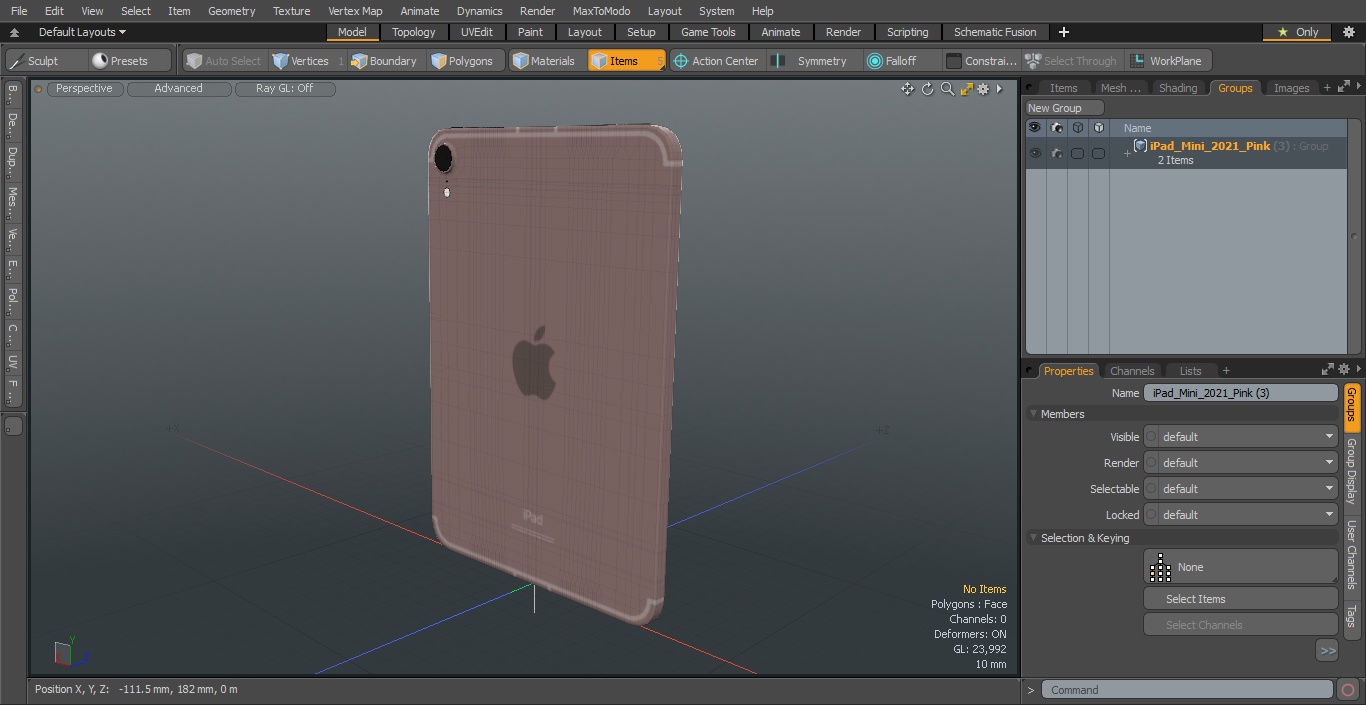Screen dimensions: 1366x705
Task: Click the double arrow more button
Action: (x=1327, y=651)
